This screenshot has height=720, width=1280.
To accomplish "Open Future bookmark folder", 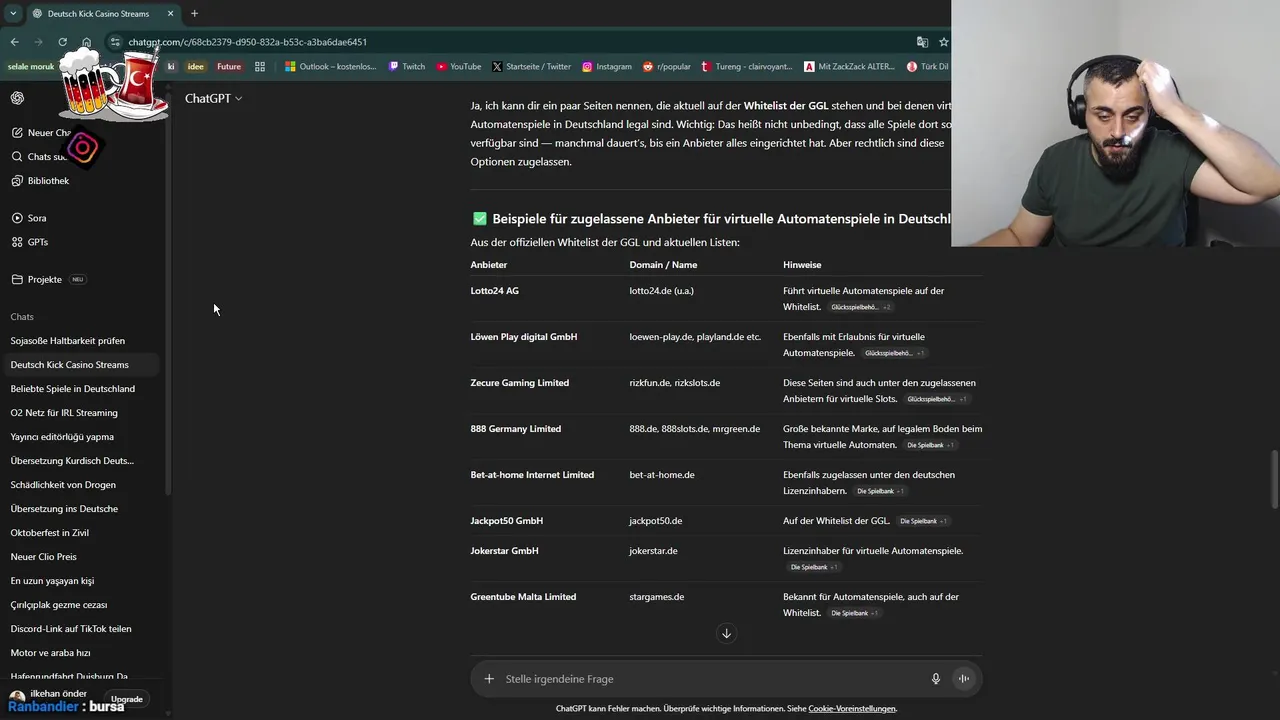I will (229, 67).
